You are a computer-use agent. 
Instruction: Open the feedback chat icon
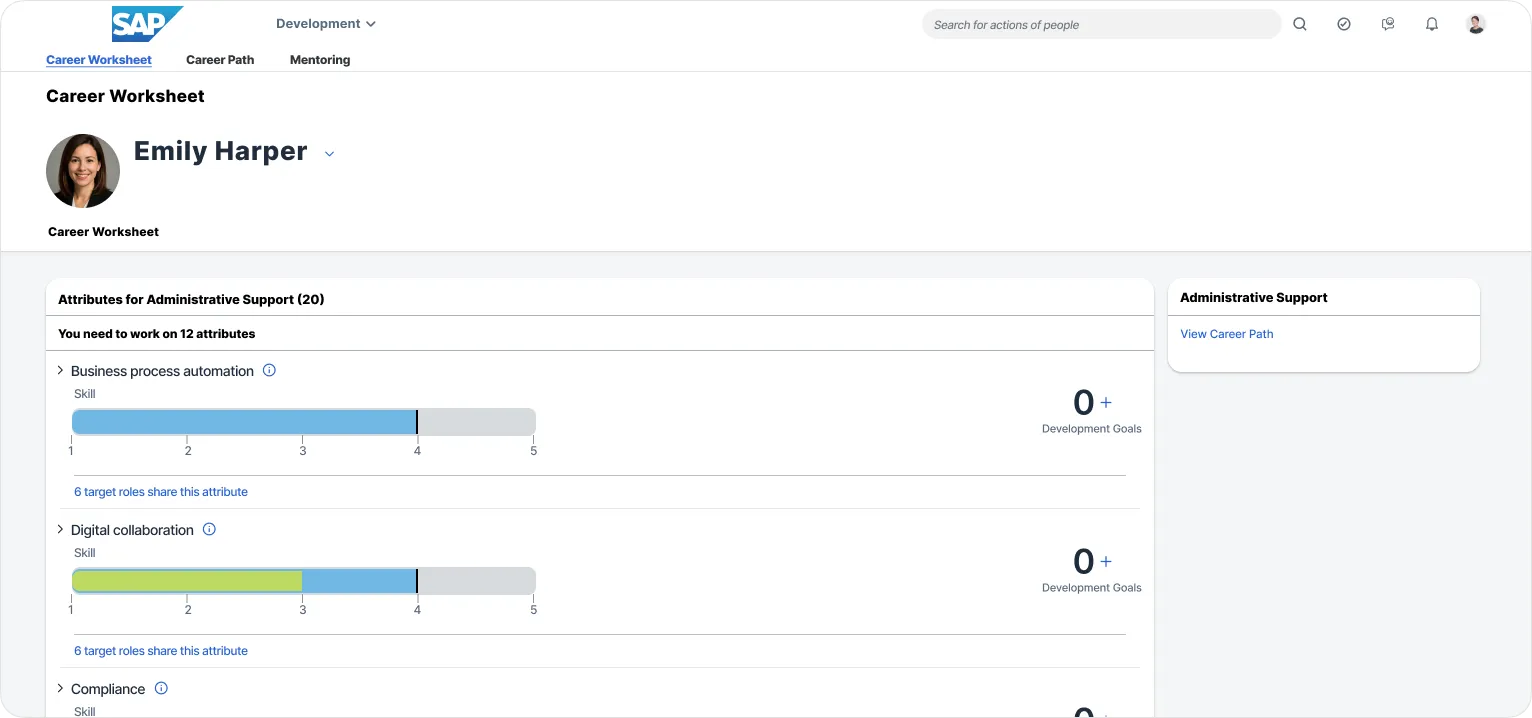pos(1387,23)
